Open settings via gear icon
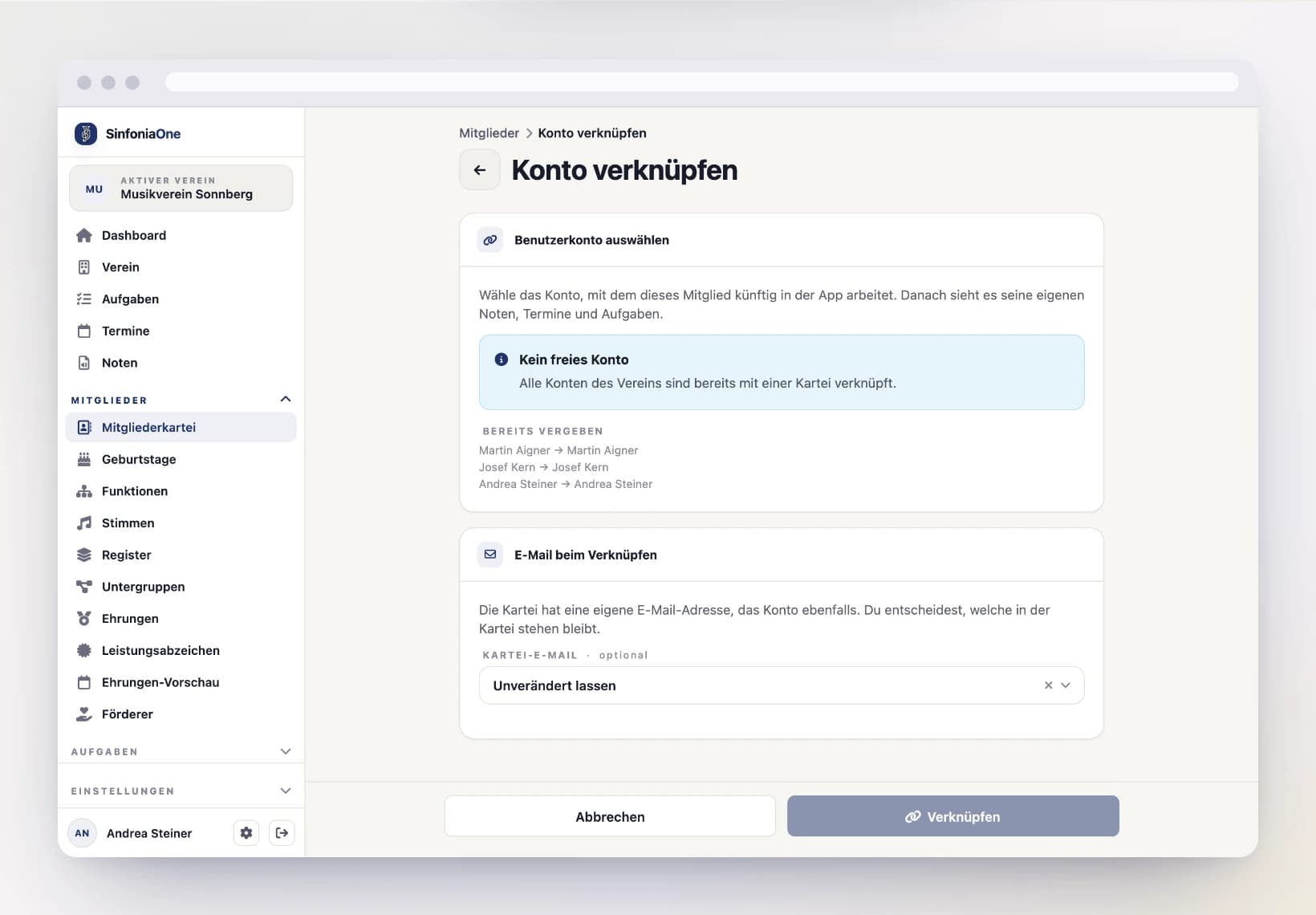 (246, 833)
